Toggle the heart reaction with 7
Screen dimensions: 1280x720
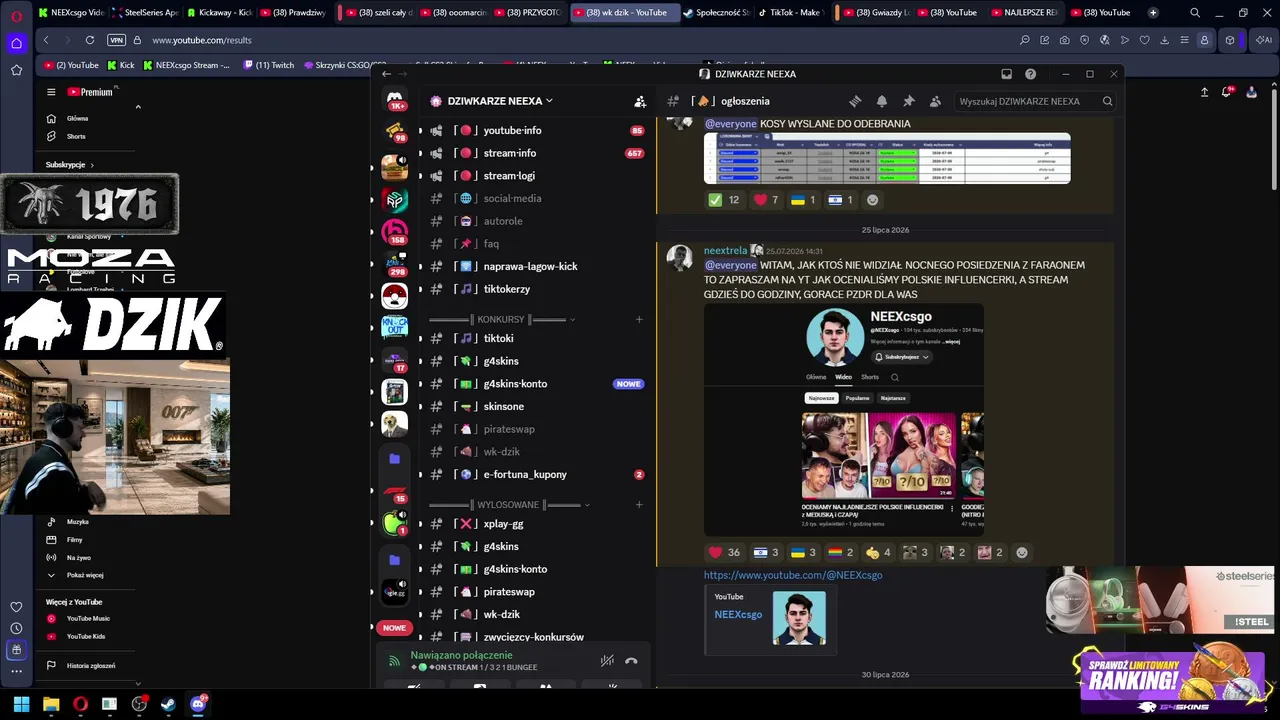(x=766, y=200)
